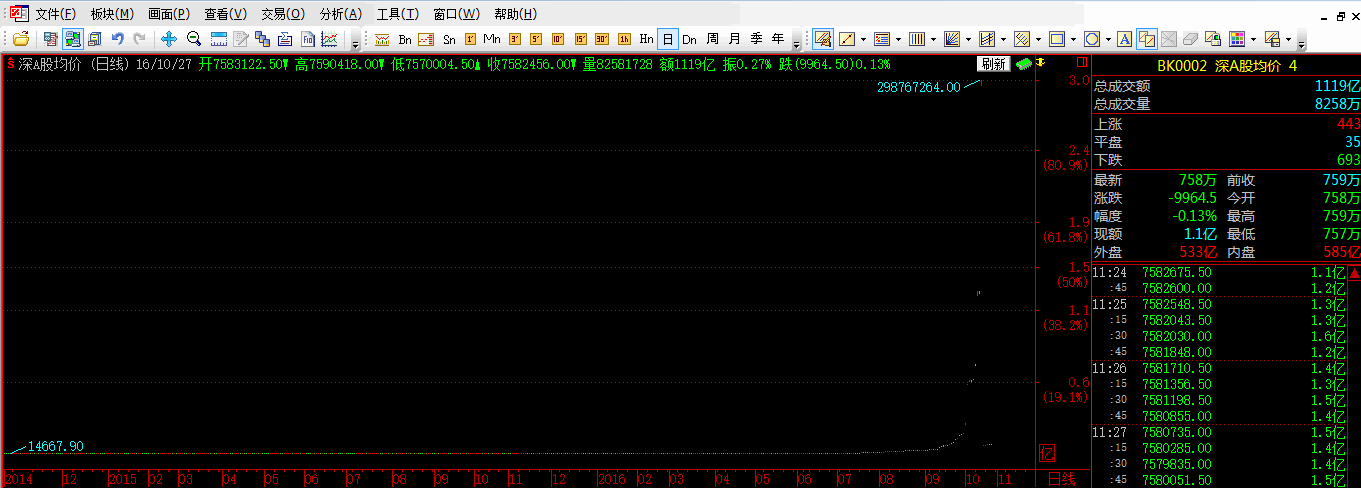Image resolution: width=1361 pixels, height=488 pixels.
Task: Click the F10 document info icon
Action: pos(308,39)
